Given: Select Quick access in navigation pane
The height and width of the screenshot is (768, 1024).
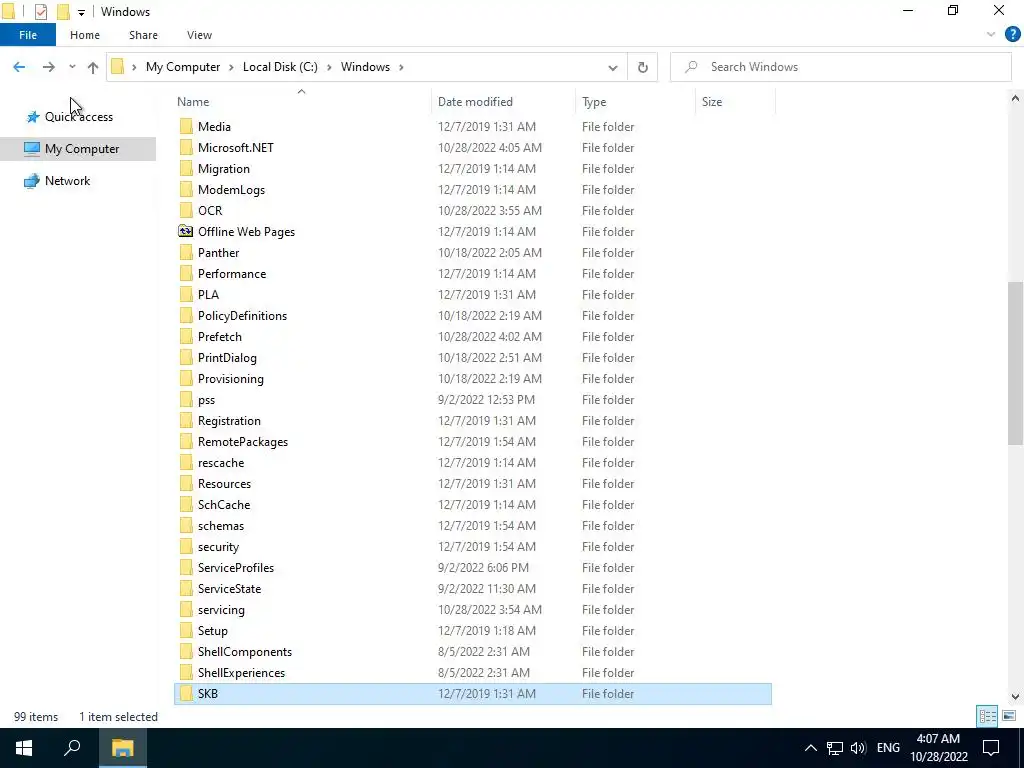Looking at the screenshot, I should tap(78, 117).
